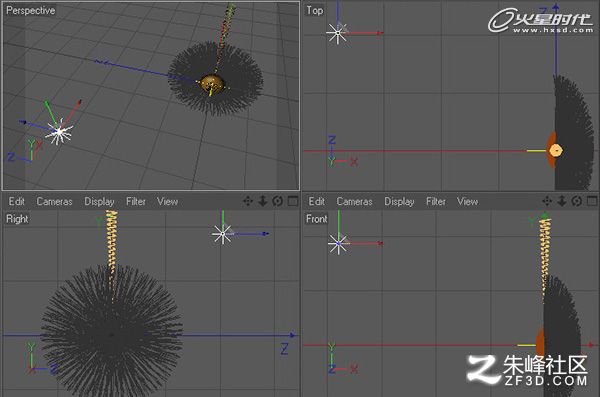
Task: Open Edit menu of the Right viewport
Action: (x=16, y=201)
